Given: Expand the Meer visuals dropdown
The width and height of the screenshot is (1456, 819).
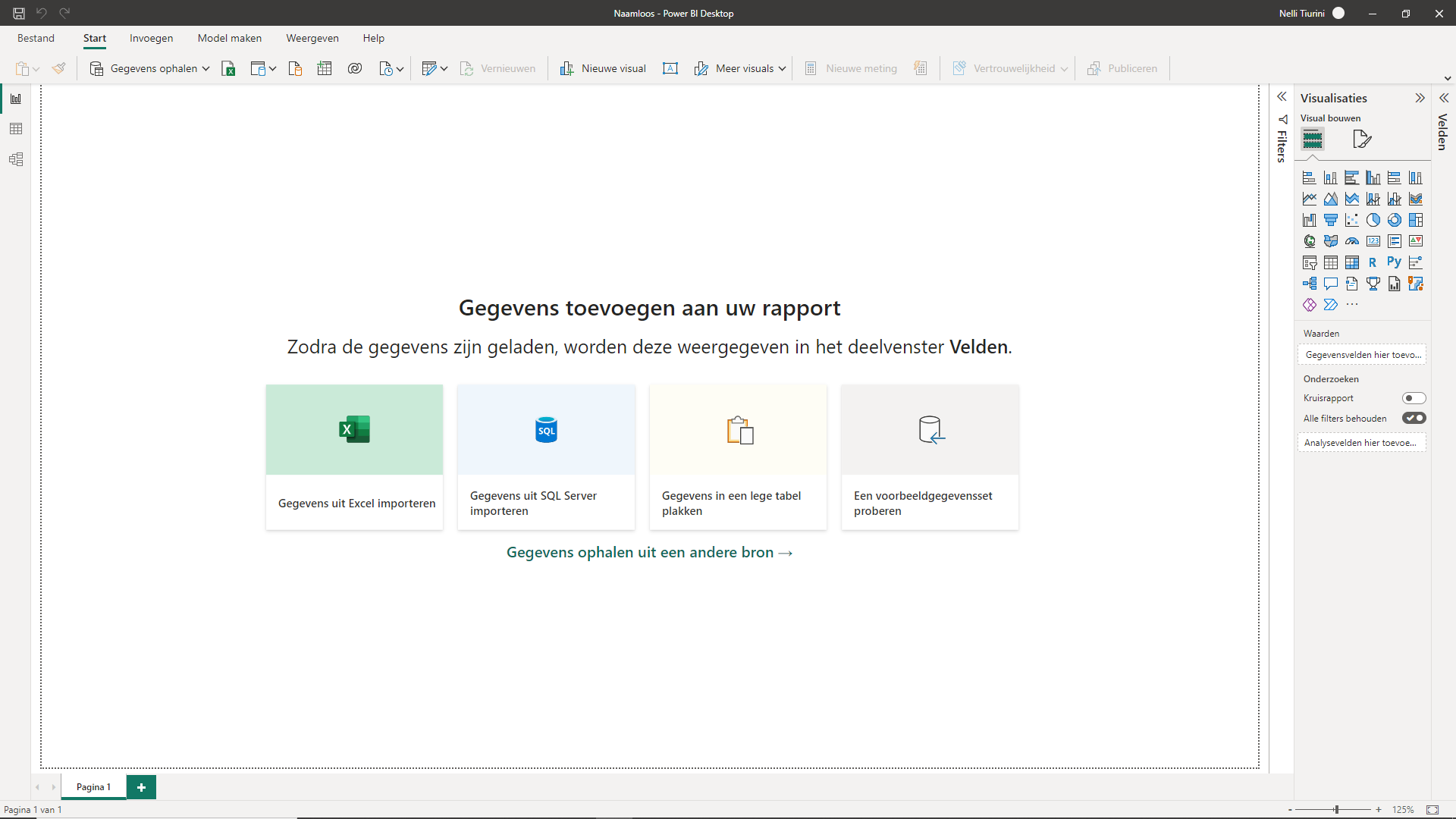Looking at the screenshot, I should pos(782,69).
